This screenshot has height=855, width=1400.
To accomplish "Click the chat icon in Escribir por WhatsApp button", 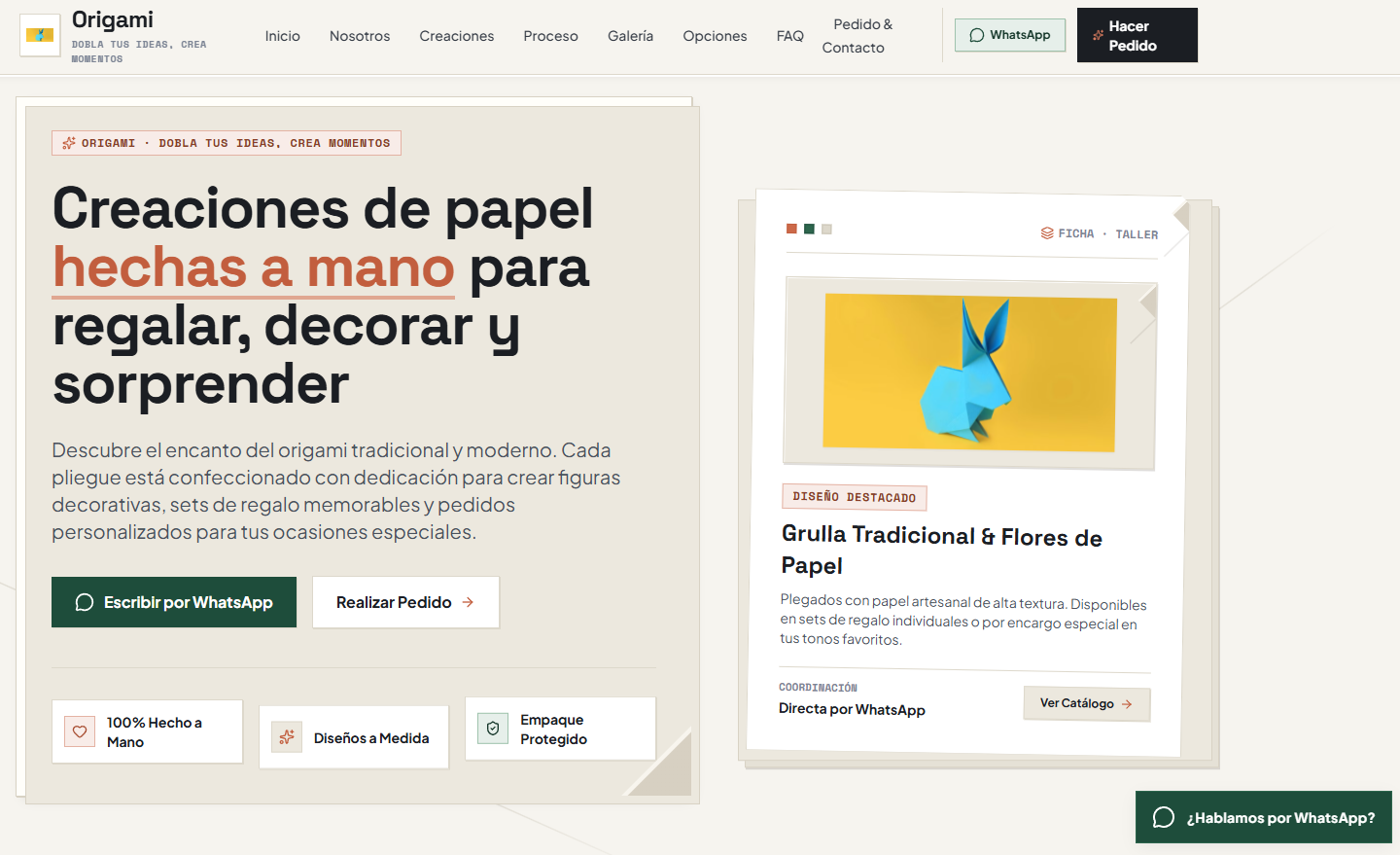I will [85, 602].
